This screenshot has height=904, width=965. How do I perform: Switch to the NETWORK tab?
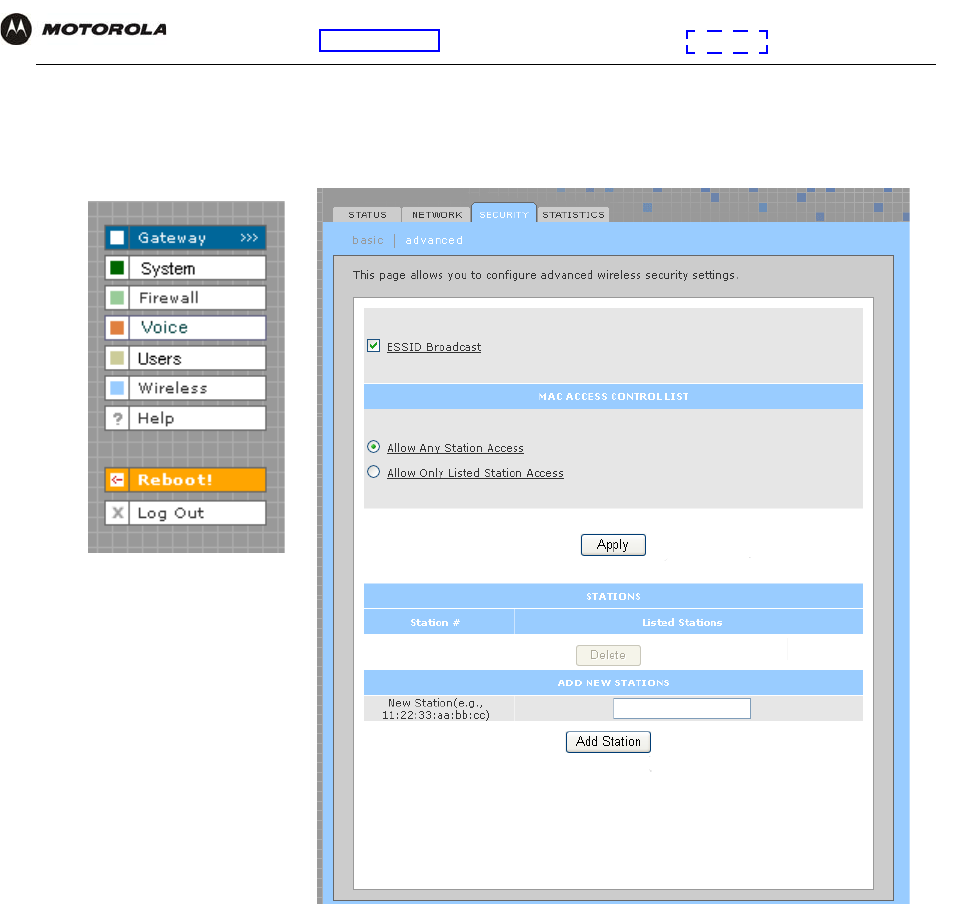tap(437, 214)
